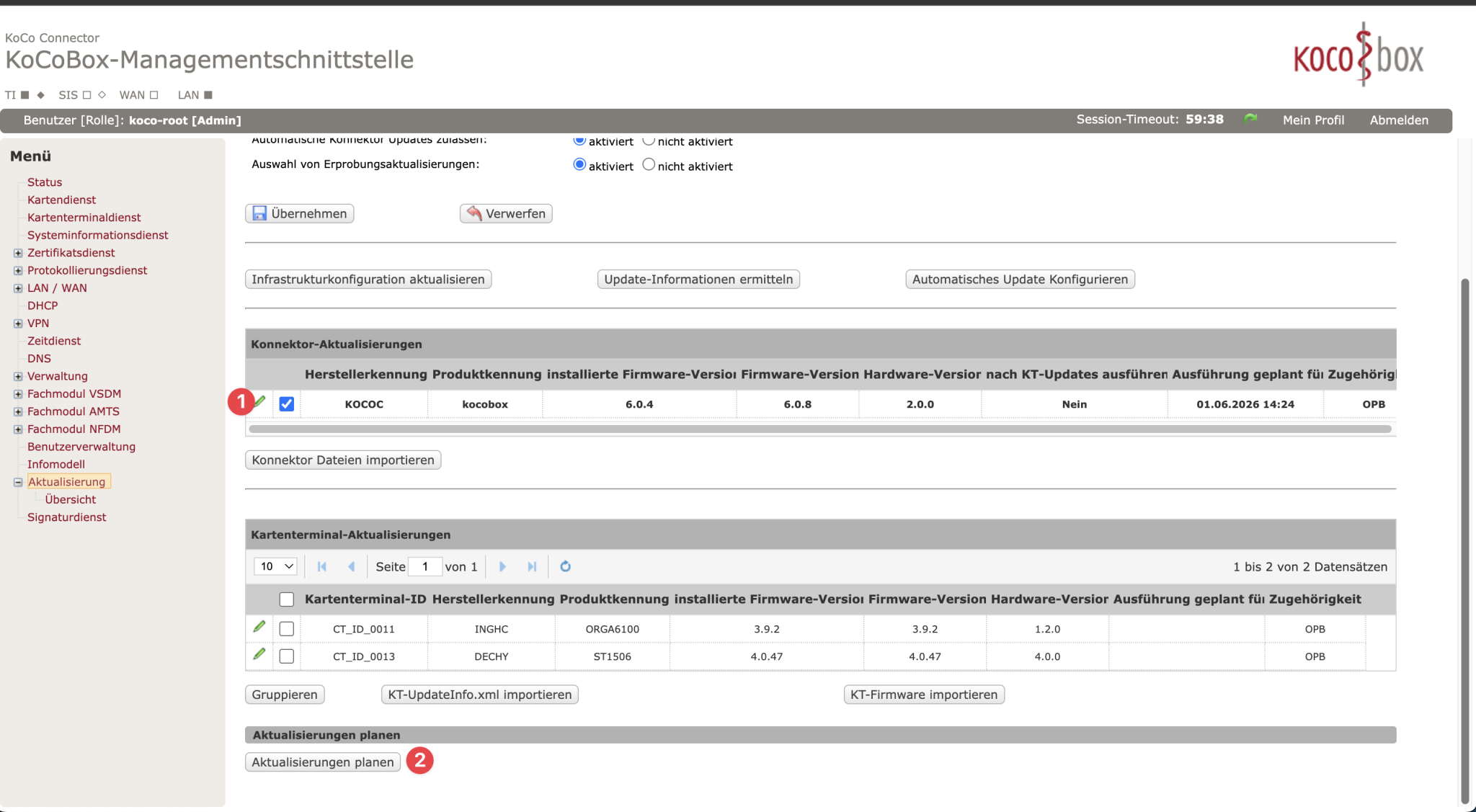Go to first page in pager
The width and height of the screenshot is (1476, 812).
tap(322, 566)
